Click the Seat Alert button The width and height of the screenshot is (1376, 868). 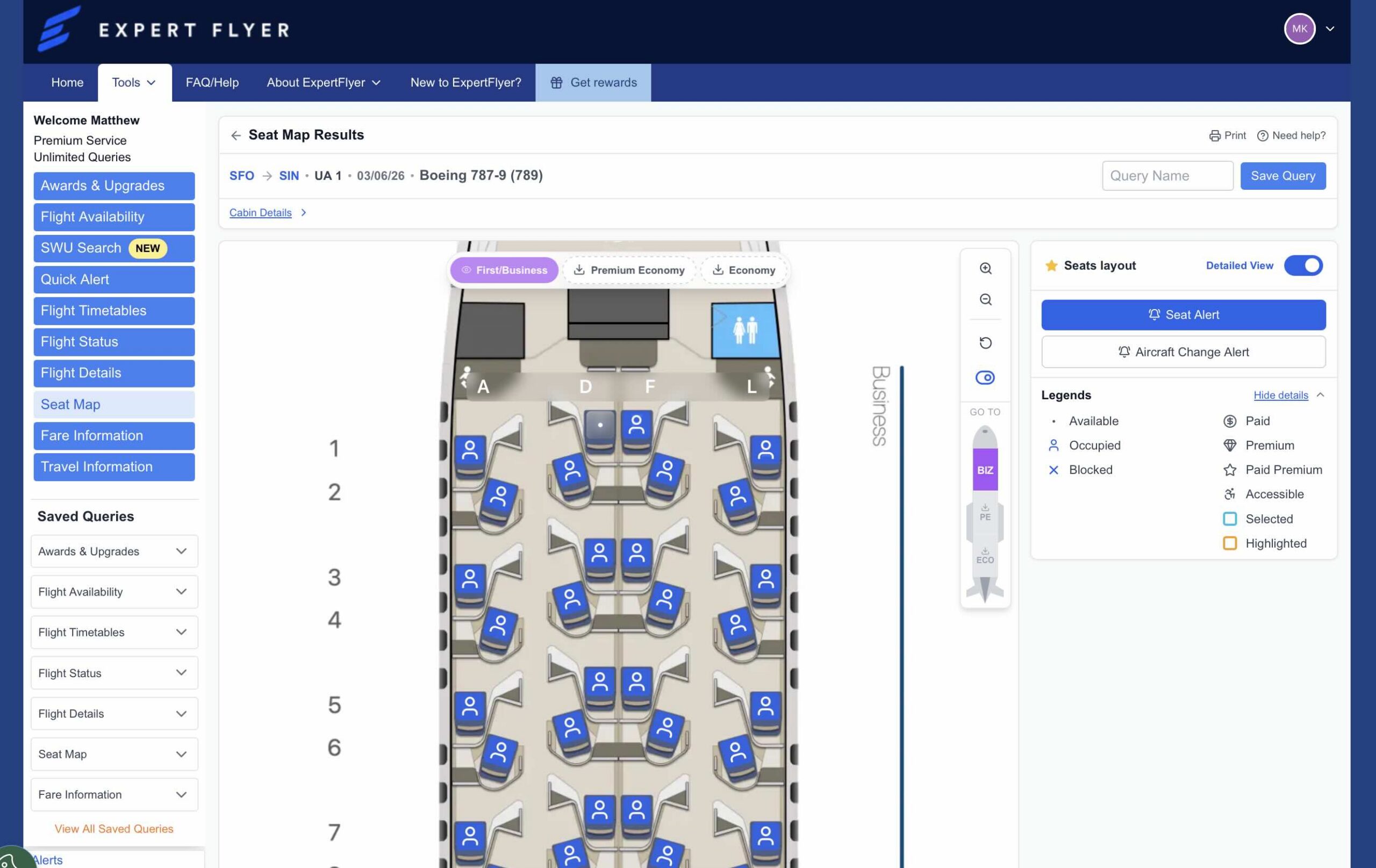click(1183, 314)
